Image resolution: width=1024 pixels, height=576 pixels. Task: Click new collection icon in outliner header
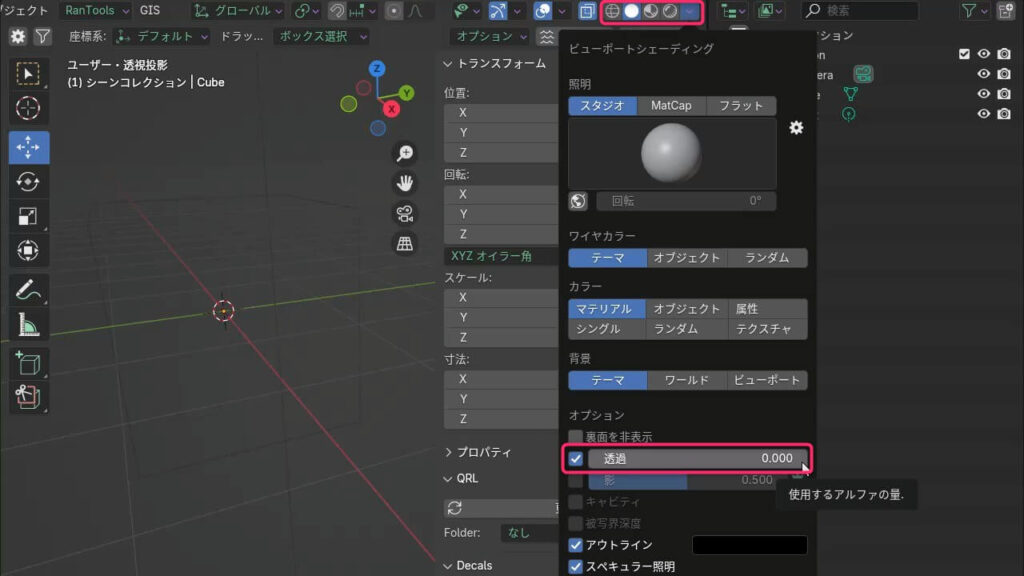[x=1006, y=10]
